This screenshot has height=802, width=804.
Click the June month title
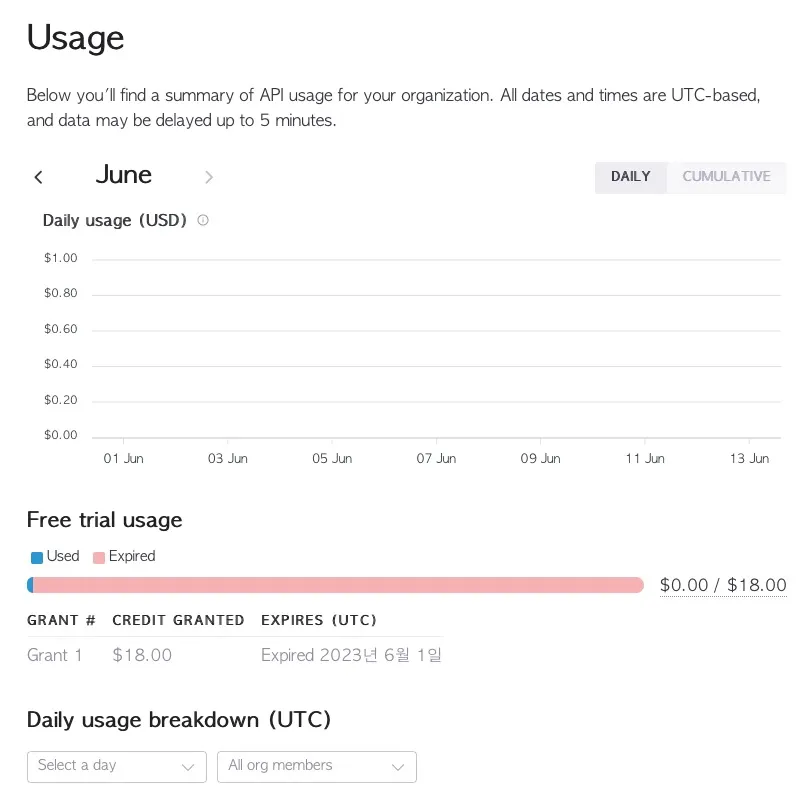click(x=124, y=175)
